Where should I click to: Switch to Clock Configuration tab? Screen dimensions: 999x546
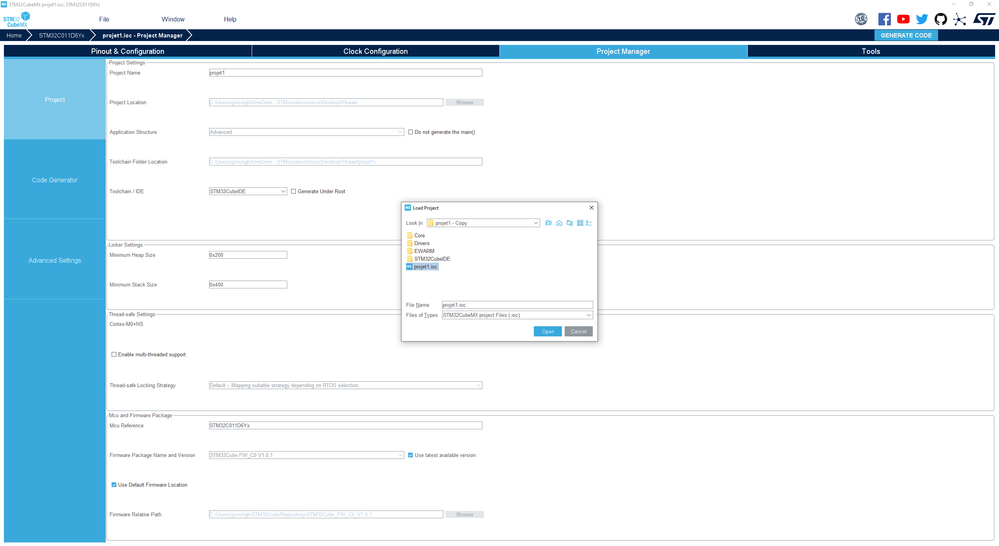coord(375,51)
